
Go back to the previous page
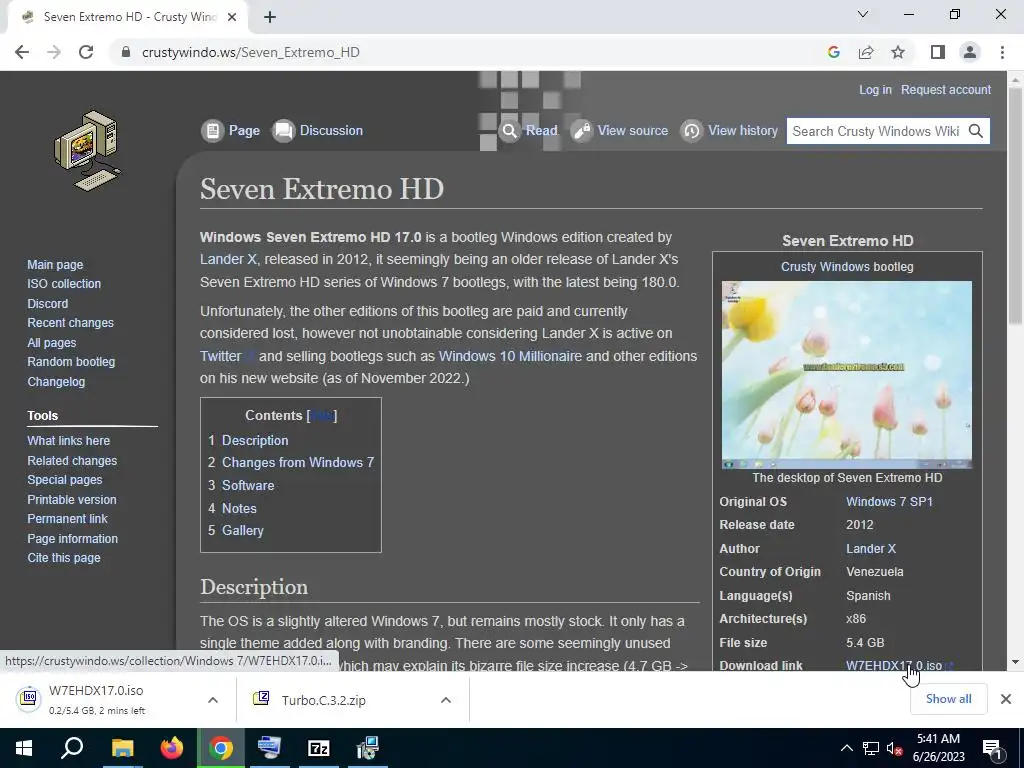pyautogui.click(x=22, y=52)
